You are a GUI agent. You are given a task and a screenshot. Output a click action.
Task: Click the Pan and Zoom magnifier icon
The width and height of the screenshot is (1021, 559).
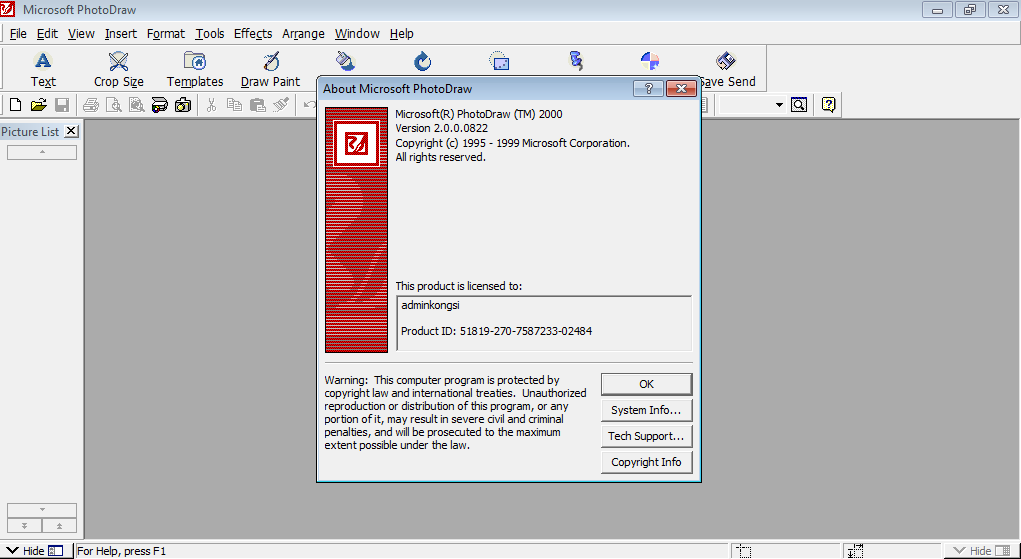(799, 104)
